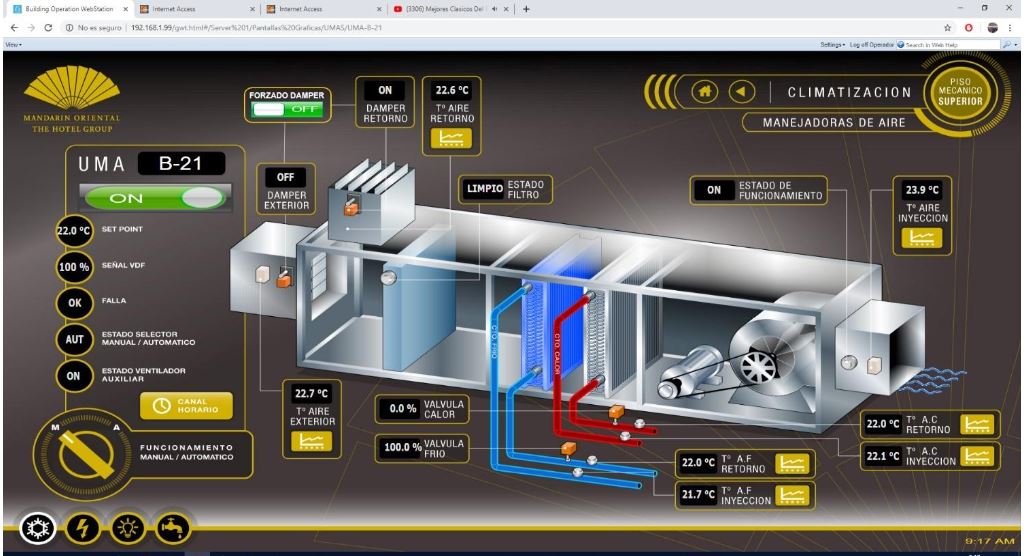This screenshot has width=1027, height=556.
Task: Toggle the Forzado Damper OFF switch
Action: coord(287,110)
